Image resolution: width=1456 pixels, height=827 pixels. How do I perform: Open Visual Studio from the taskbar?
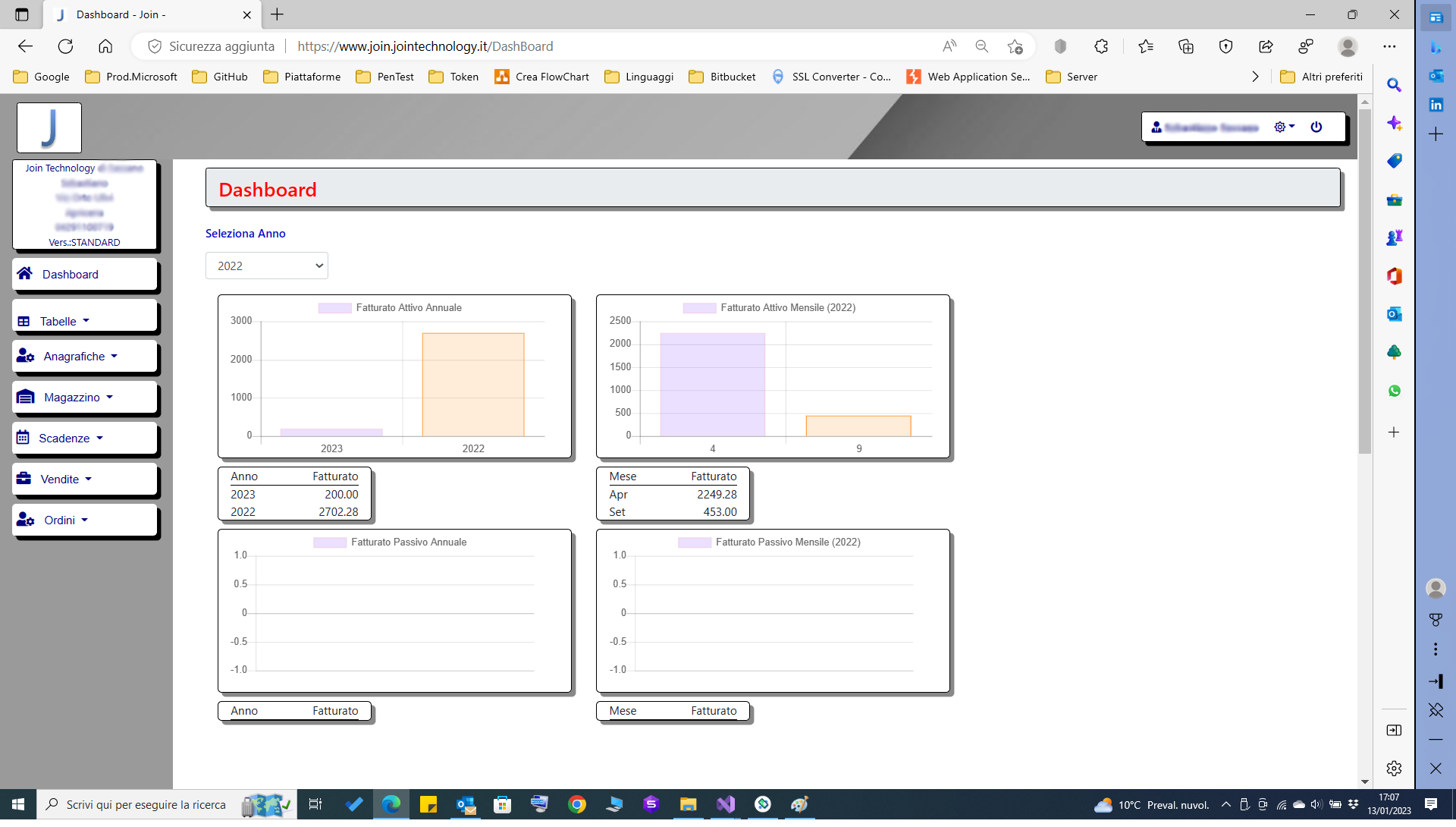point(726,804)
